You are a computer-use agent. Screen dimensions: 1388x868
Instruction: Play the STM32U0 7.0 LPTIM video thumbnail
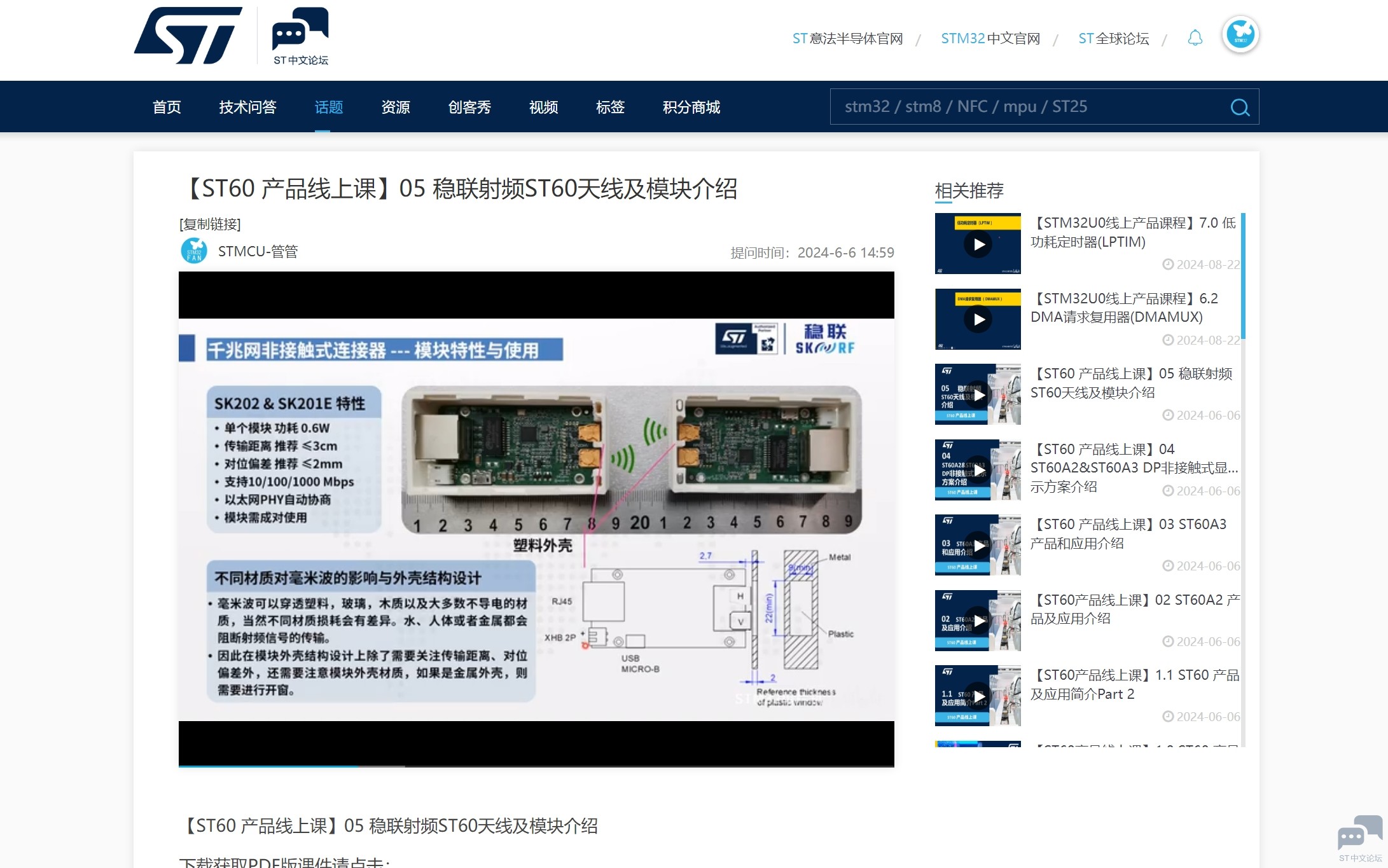point(978,244)
